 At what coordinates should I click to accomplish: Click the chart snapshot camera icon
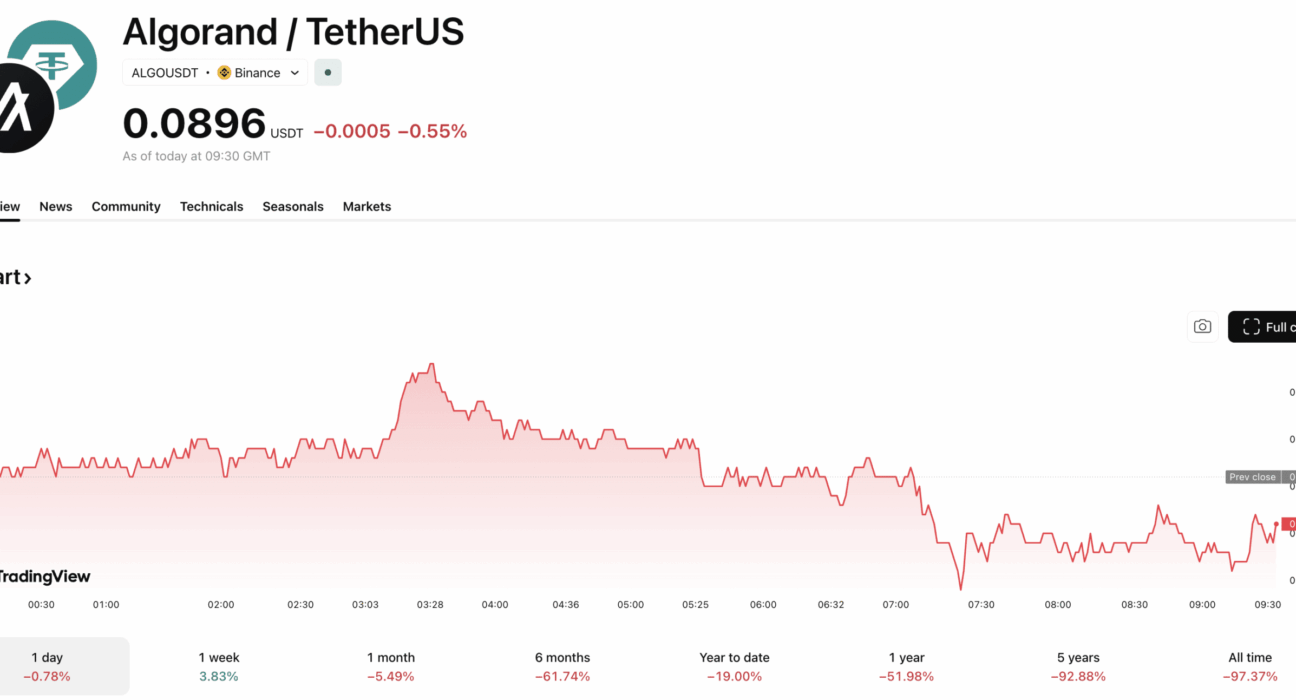coord(1202,327)
